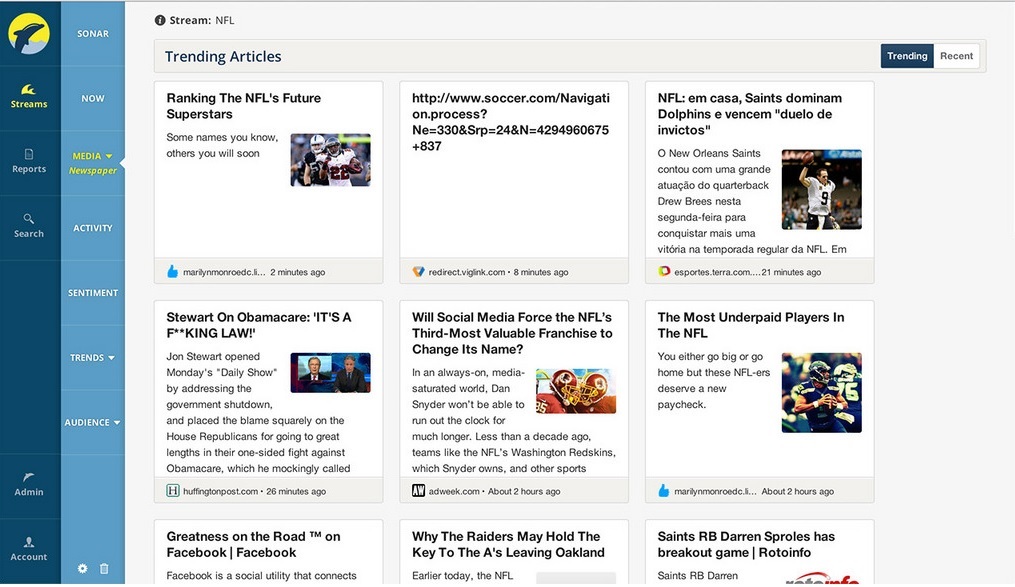Click thumbs-up icon beside '2 minutes ago'
The width and height of the screenshot is (1015, 587).
click(x=172, y=272)
